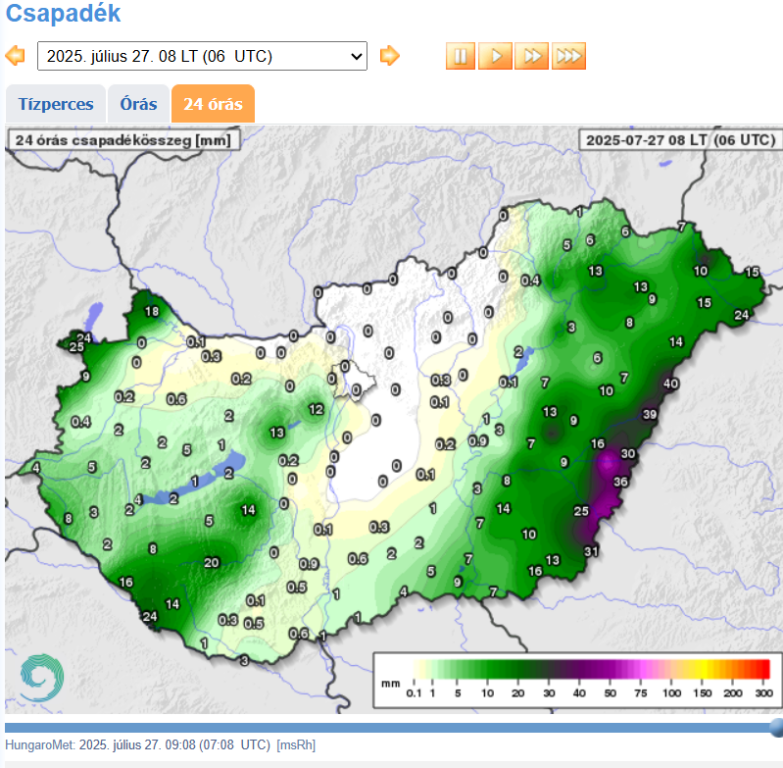Click the 24 órás csapadékösszeg map label

[x=122, y=140]
